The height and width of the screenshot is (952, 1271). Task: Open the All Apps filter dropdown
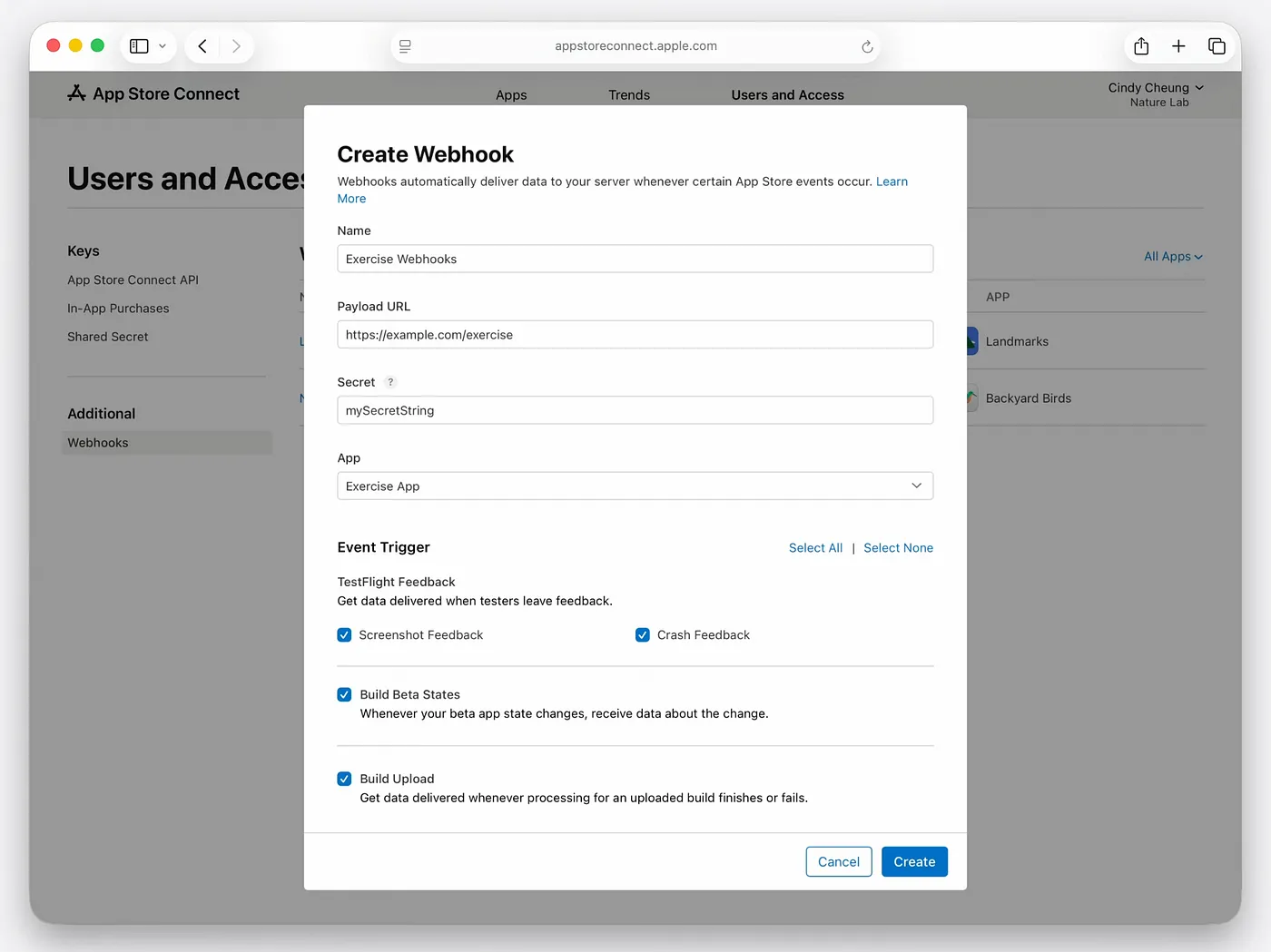[x=1173, y=257]
